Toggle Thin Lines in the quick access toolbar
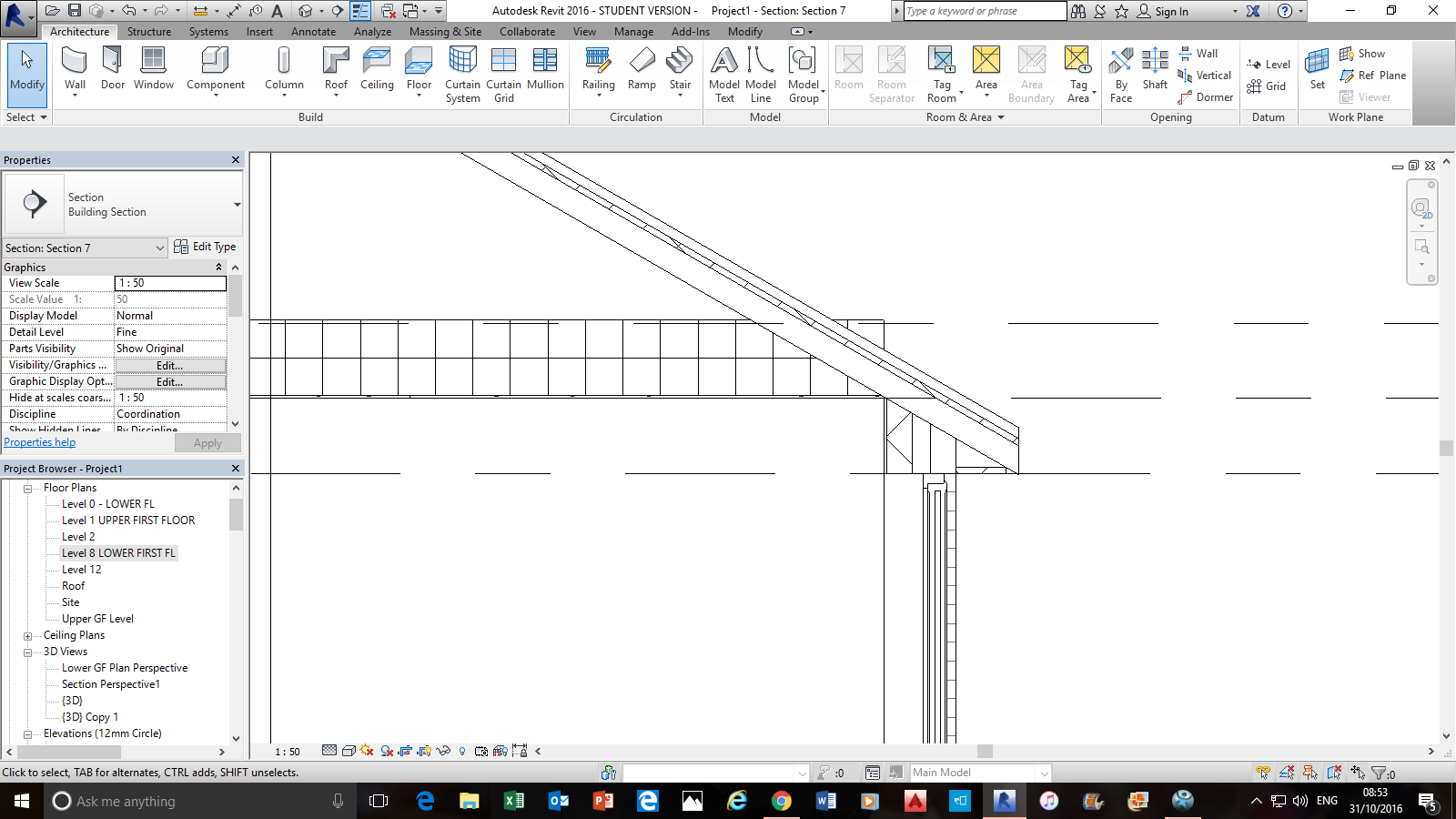 click(x=360, y=11)
